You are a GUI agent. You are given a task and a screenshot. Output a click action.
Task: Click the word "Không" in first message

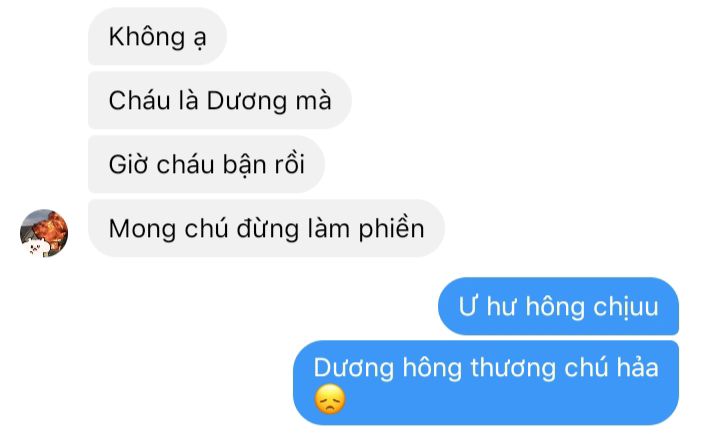(147, 37)
